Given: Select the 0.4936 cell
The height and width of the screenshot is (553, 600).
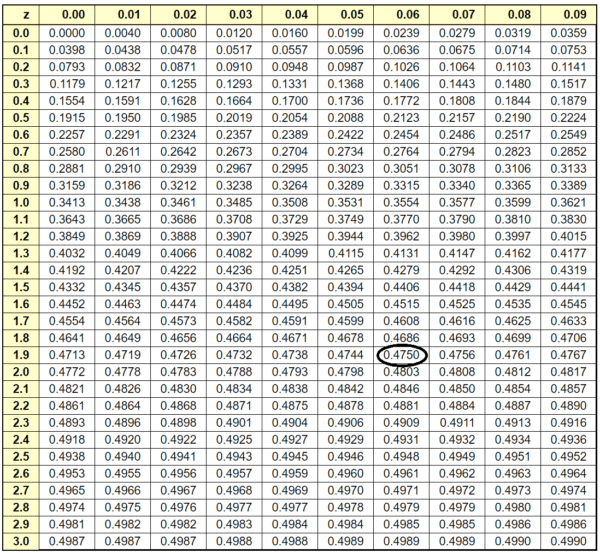Looking at the screenshot, I should tap(569, 440).
